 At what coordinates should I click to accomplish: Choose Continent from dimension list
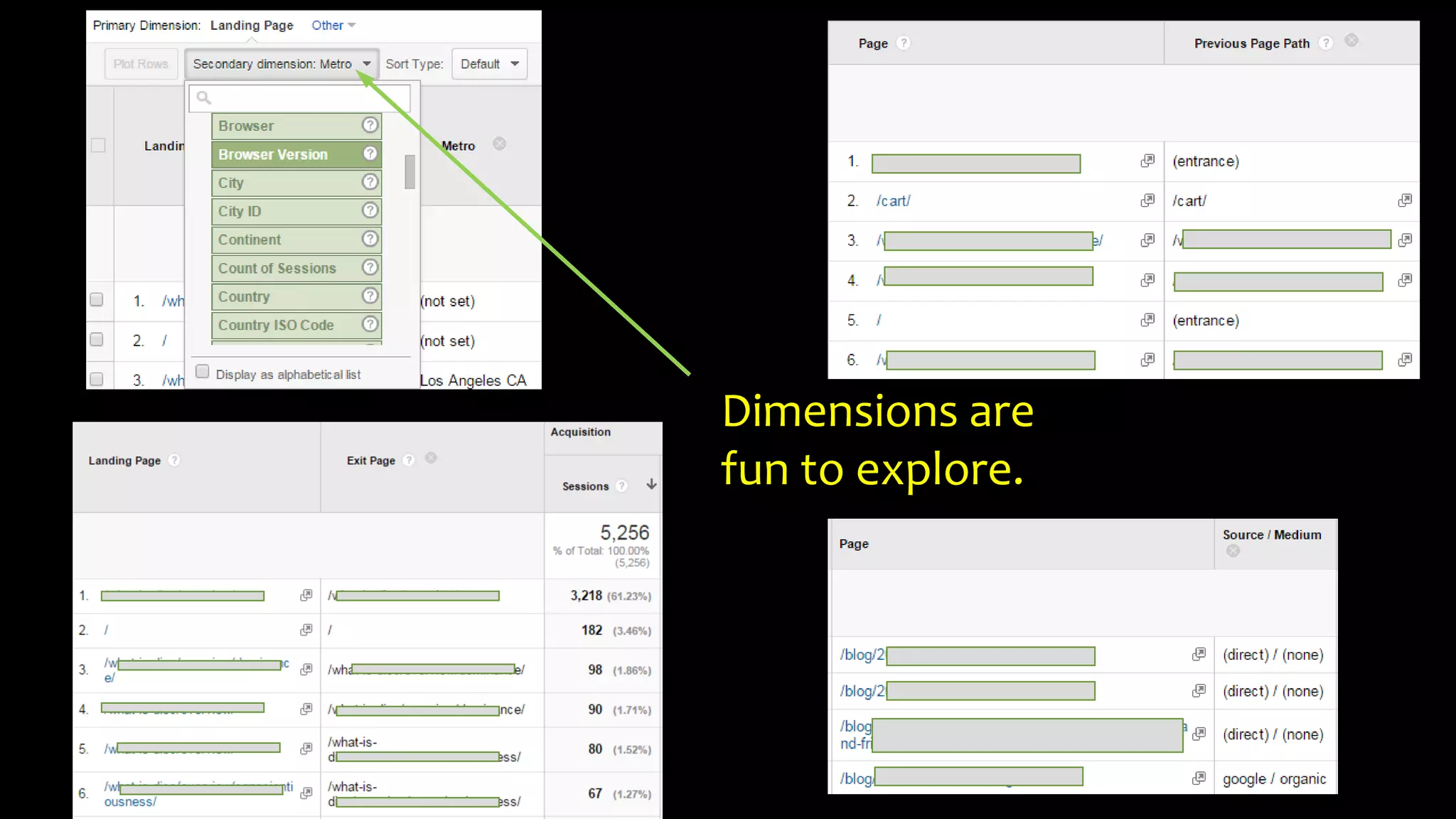click(296, 240)
